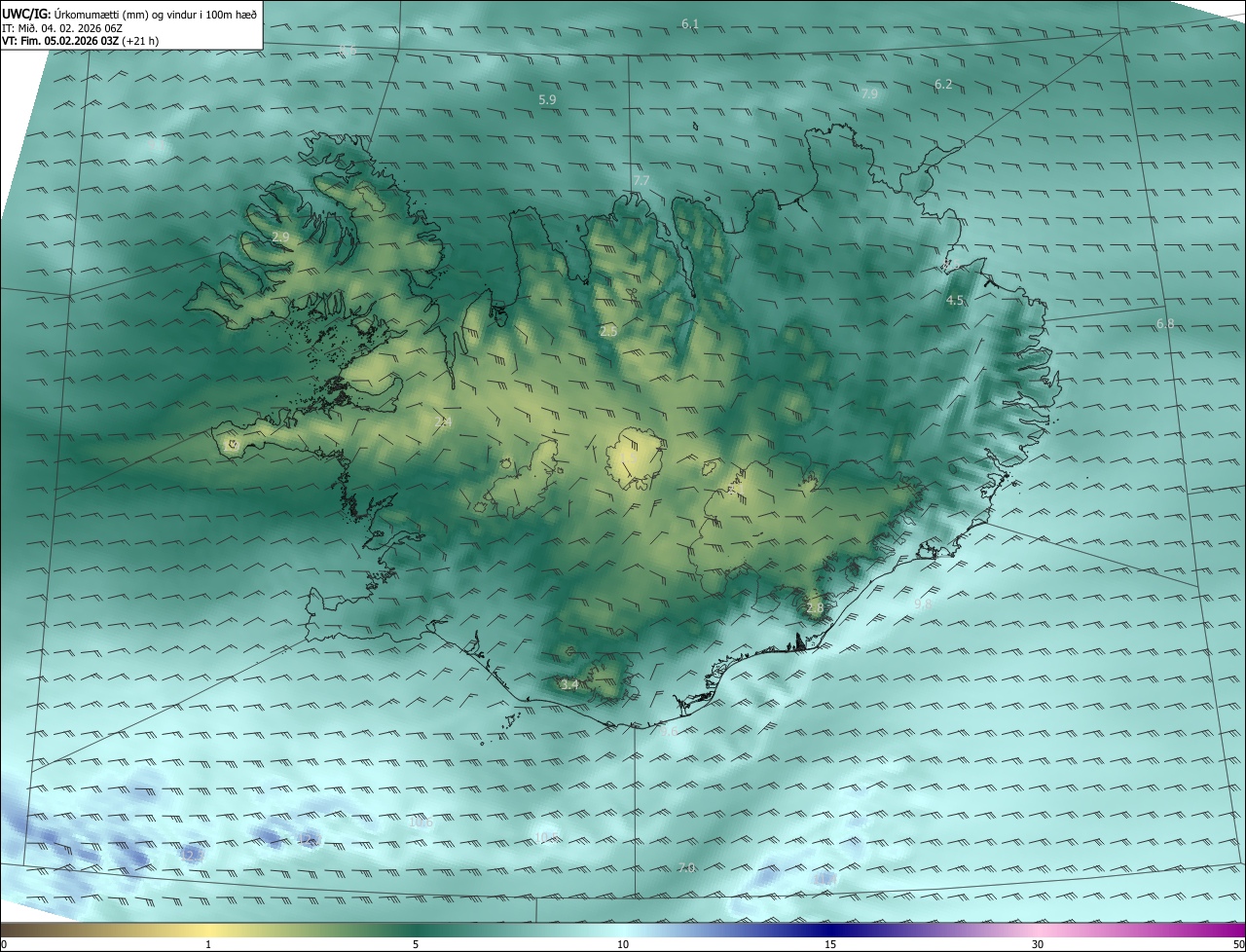Screen dimensions: 1246x952
Task: Click the 5.9 value north of the Westfjords
Action: [547, 100]
